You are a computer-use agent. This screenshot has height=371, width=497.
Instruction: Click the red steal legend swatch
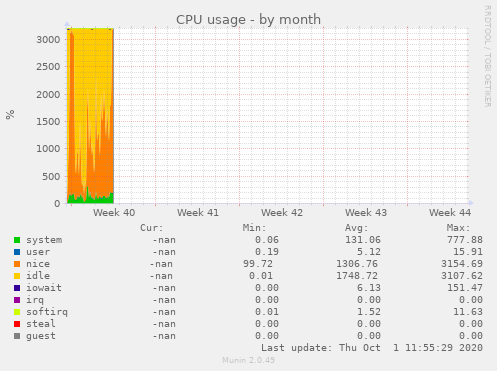(x=17, y=324)
